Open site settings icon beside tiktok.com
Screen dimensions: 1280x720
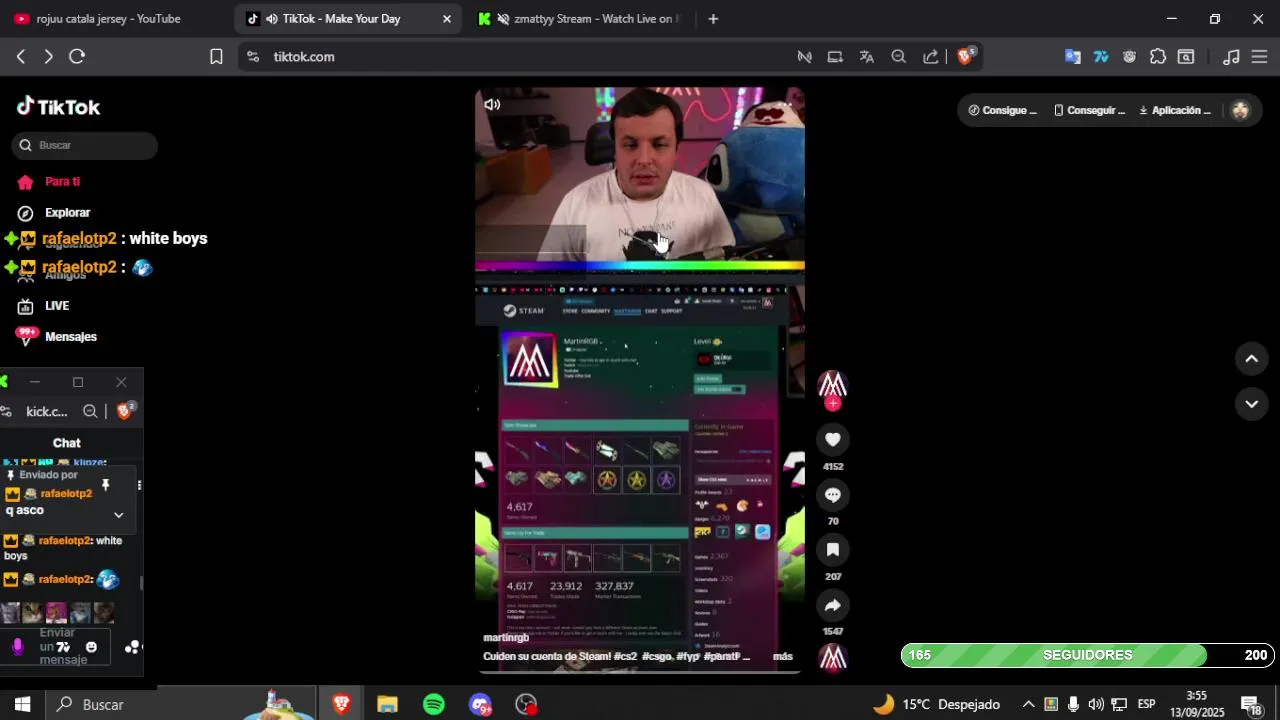252,57
